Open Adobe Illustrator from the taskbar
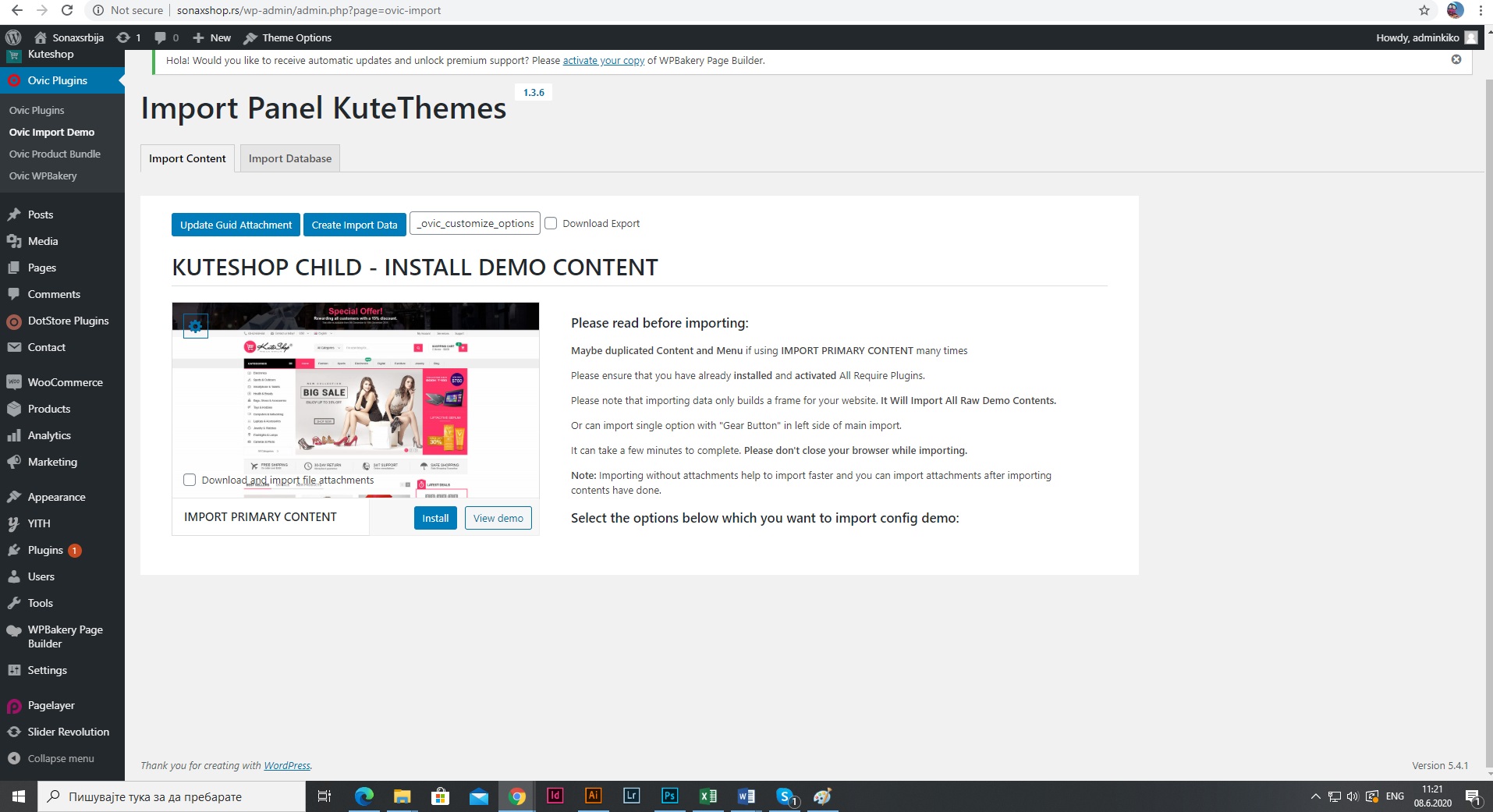 593,796
